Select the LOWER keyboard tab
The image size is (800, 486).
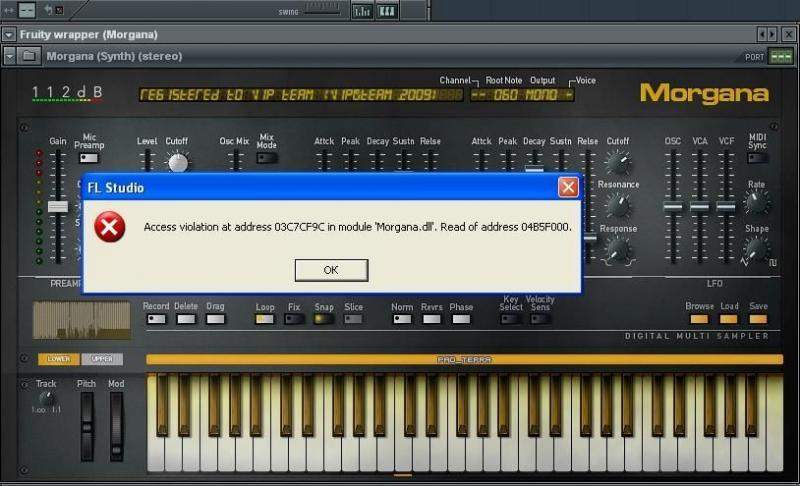point(59,359)
